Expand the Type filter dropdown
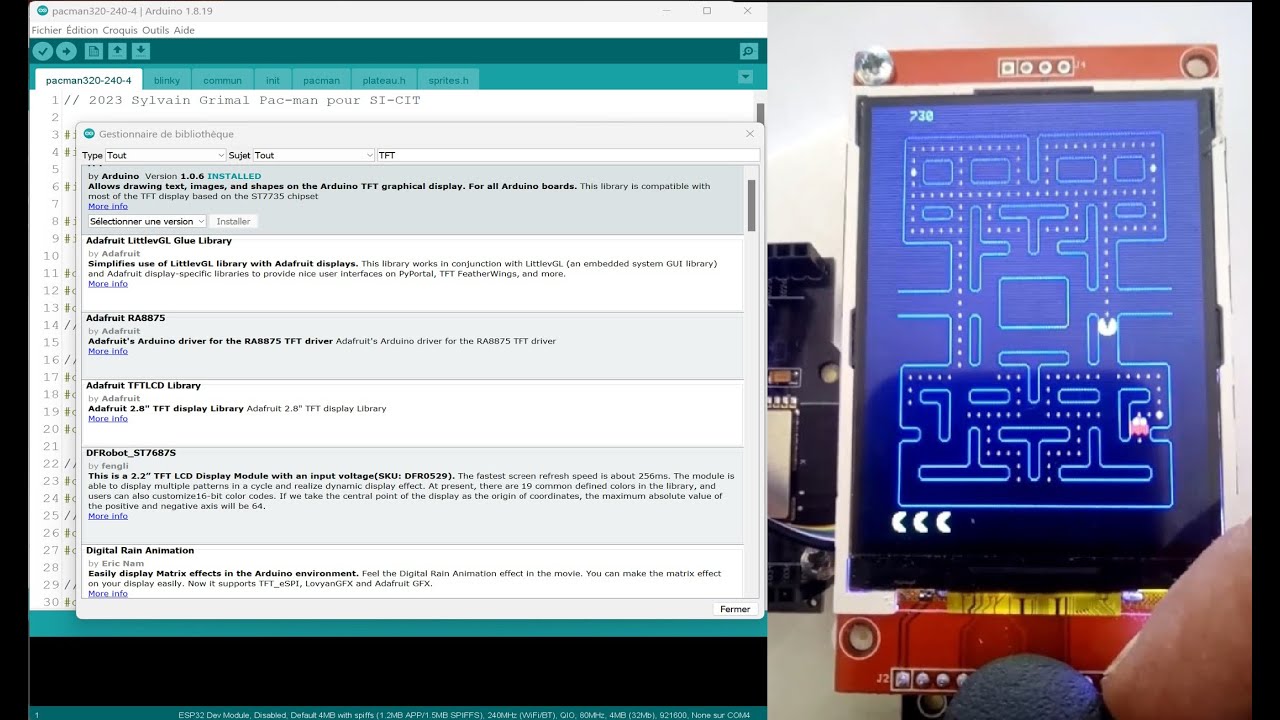 pyautogui.click(x=166, y=155)
